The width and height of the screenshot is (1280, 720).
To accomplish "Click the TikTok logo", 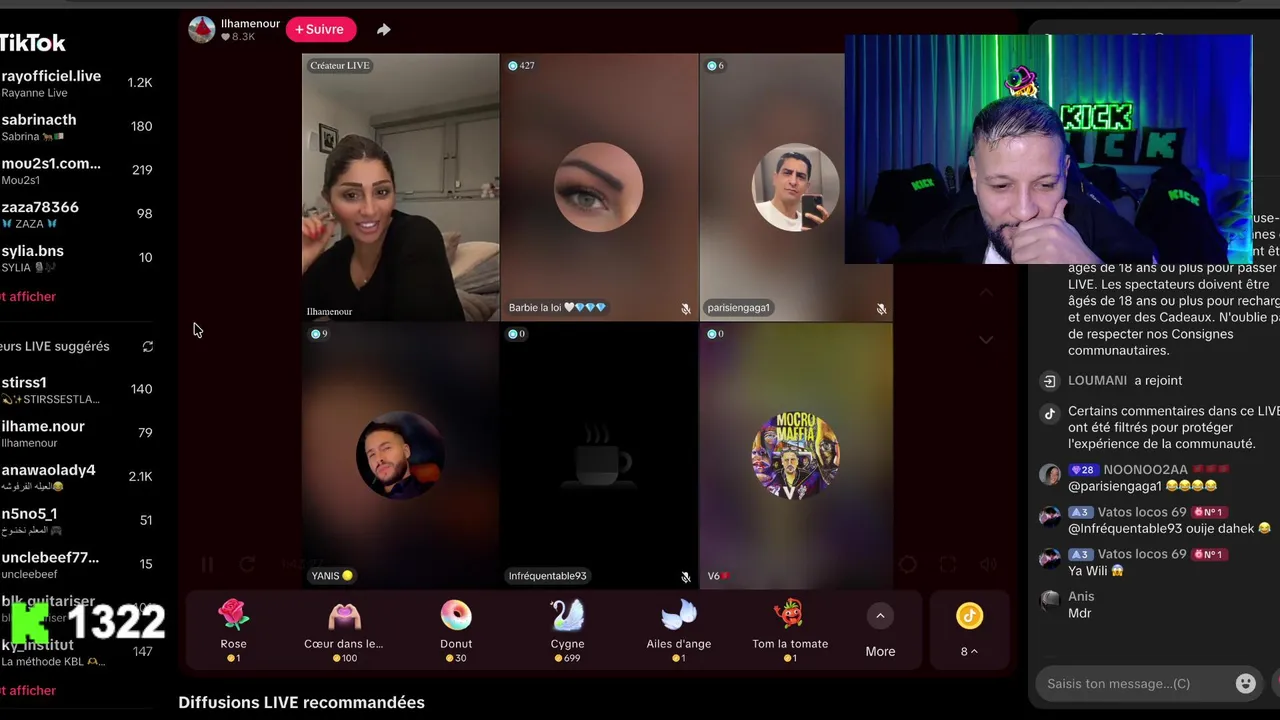I will pos(32,43).
